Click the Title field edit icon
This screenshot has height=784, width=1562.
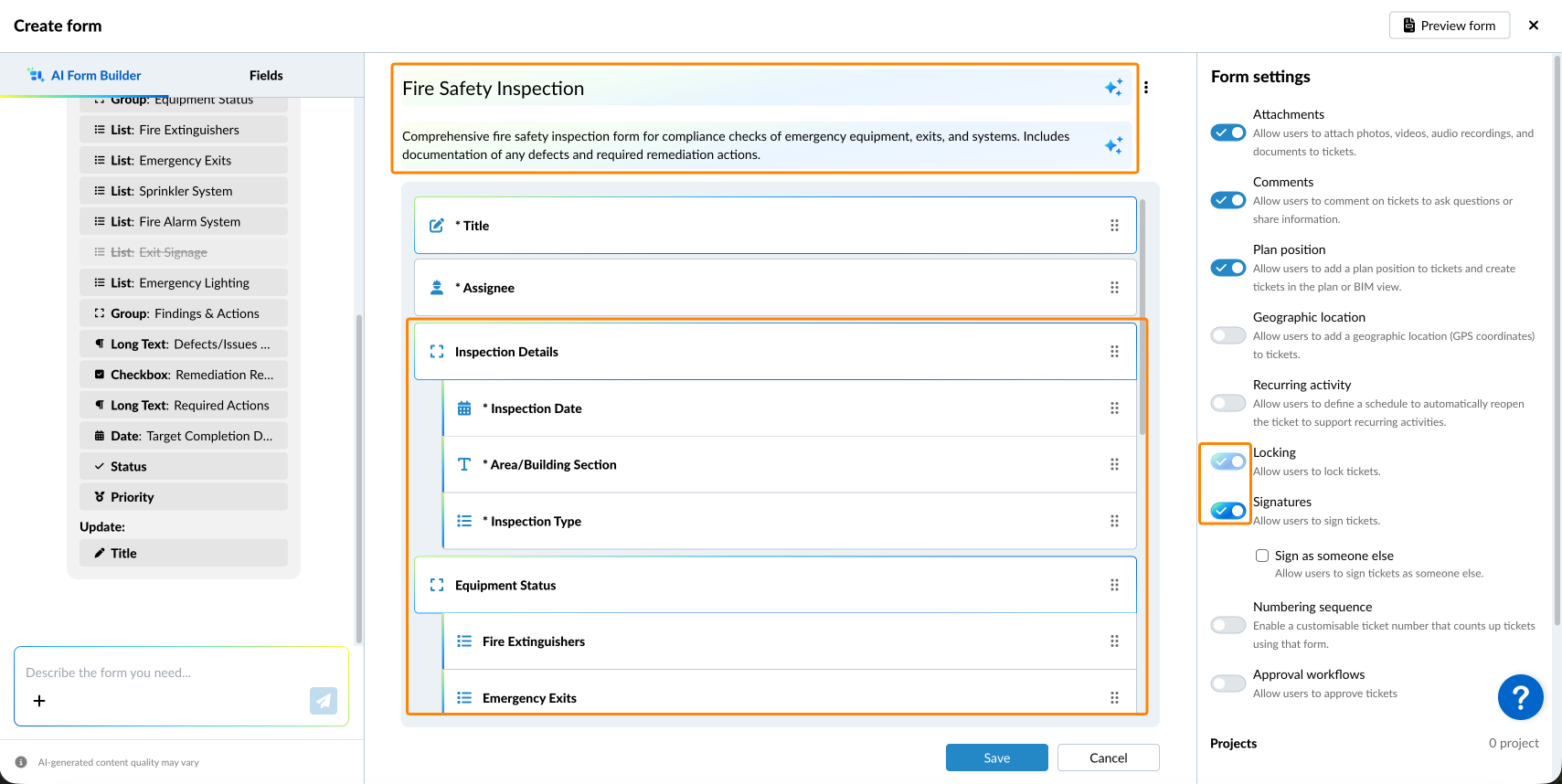(x=437, y=226)
